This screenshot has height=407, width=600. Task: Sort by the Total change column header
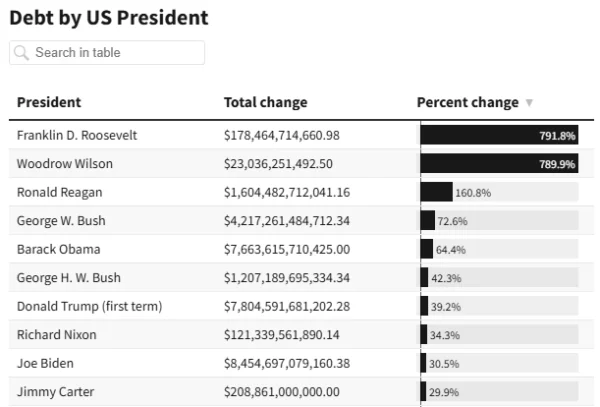(x=265, y=102)
